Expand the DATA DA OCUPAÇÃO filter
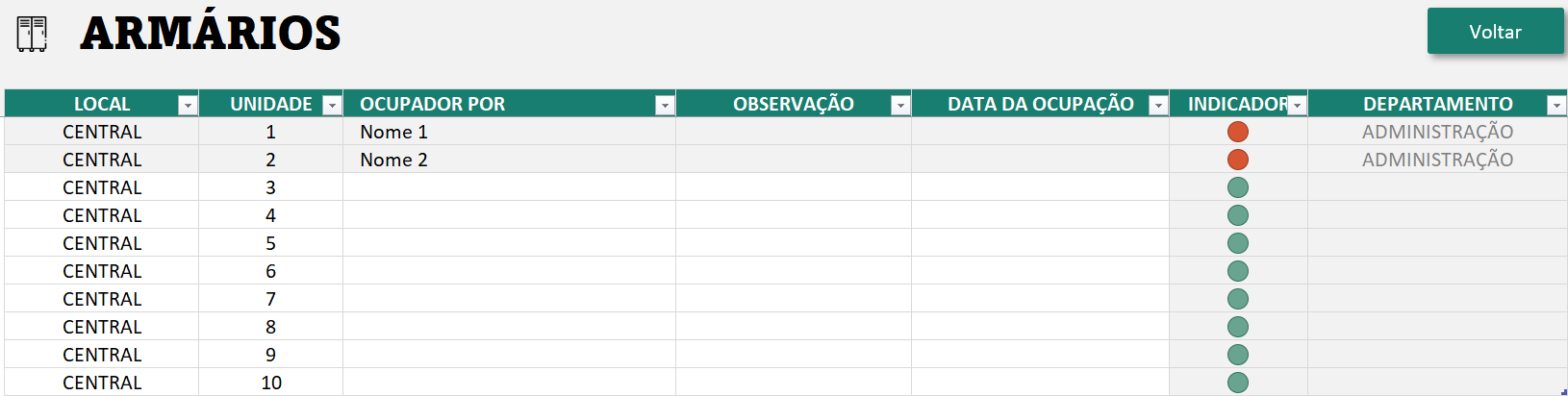The image size is (1568, 396). pos(1158,105)
